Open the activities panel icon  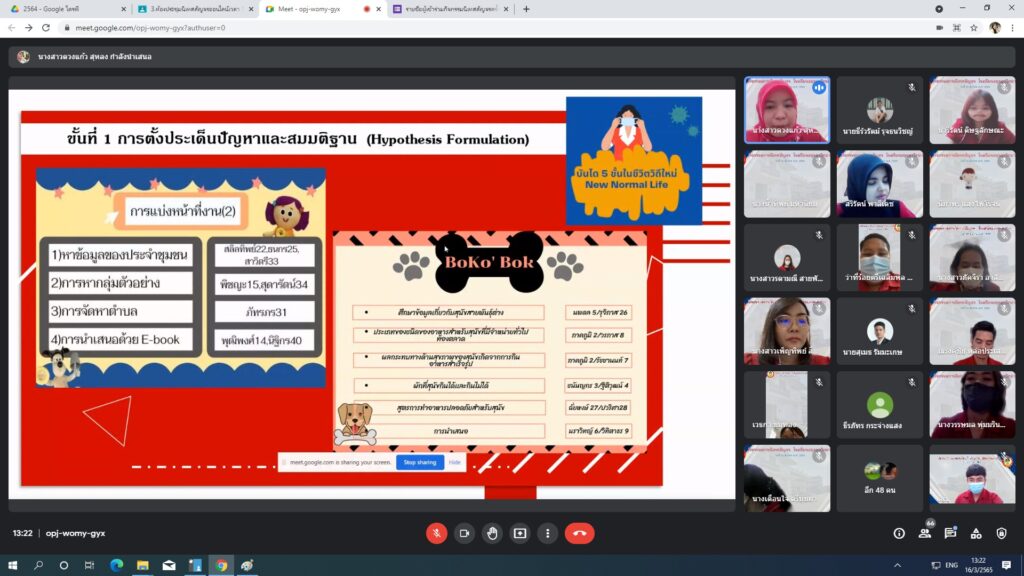976,534
